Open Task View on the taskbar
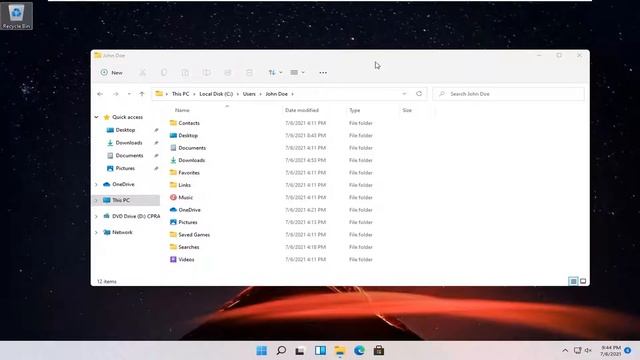Image resolution: width=640 pixels, height=360 pixels. click(x=300, y=351)
